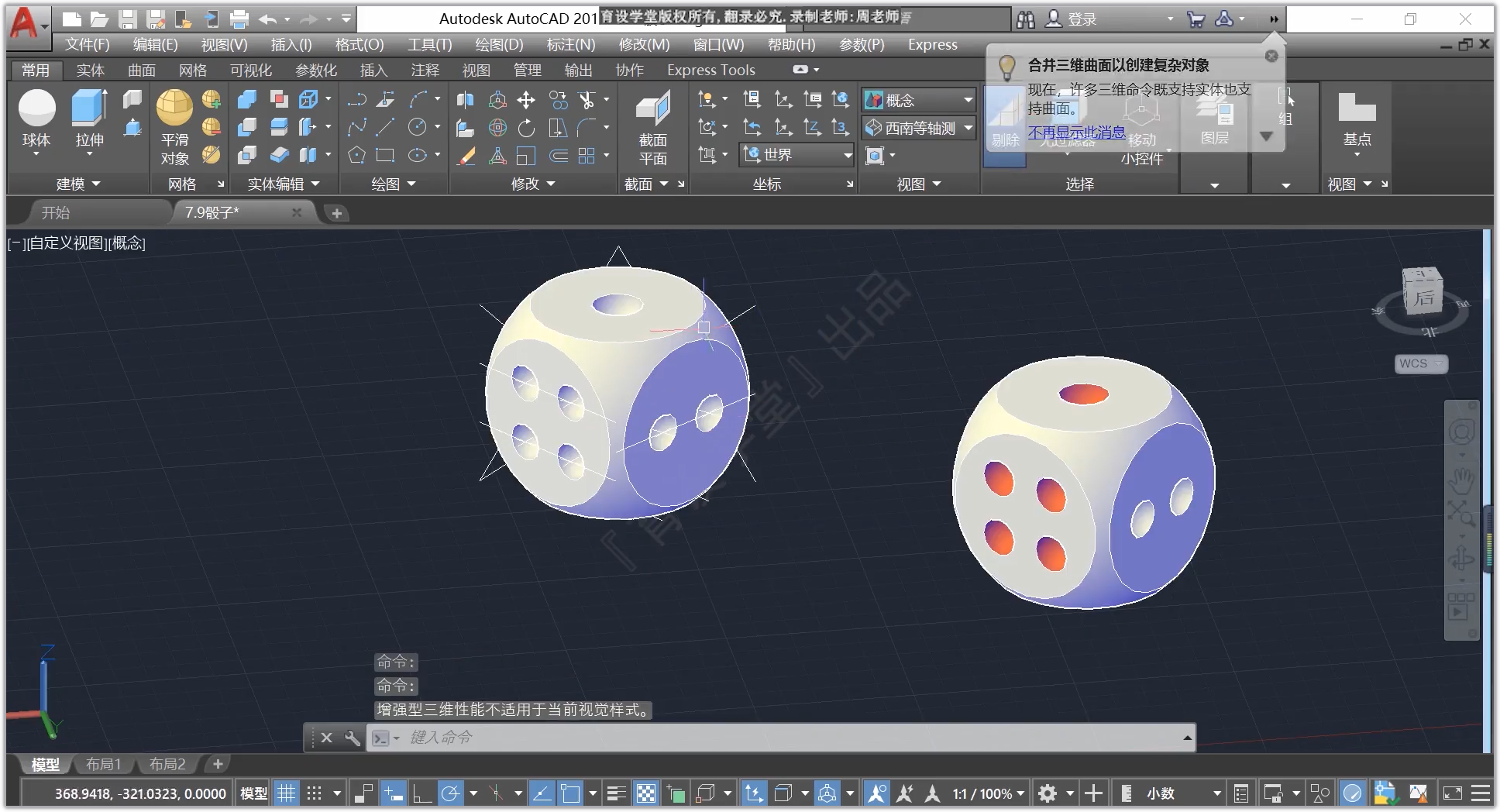Click the Offset tool in Modify panel

coord(558,155)
